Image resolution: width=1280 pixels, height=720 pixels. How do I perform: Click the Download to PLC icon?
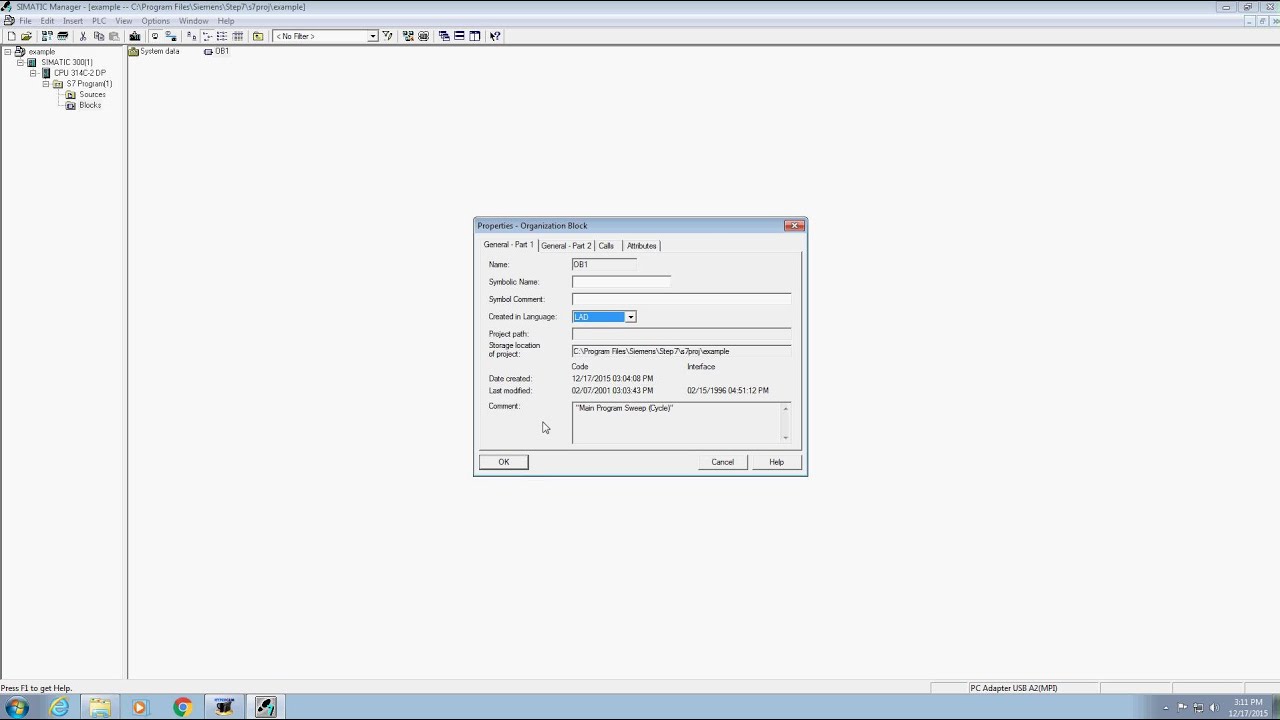[x=135, y=36]
